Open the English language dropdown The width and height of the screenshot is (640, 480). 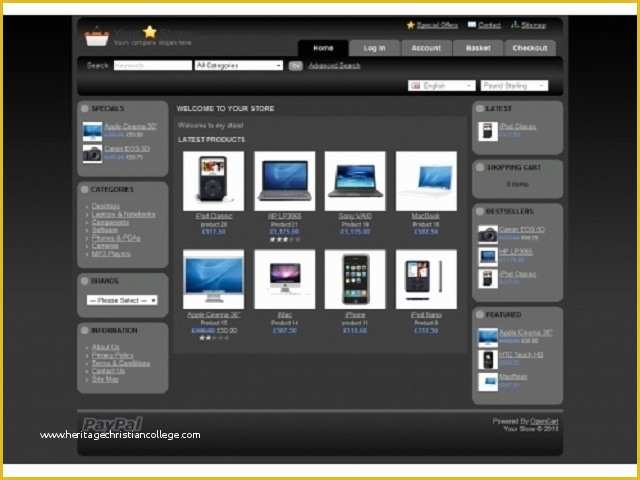442,85
